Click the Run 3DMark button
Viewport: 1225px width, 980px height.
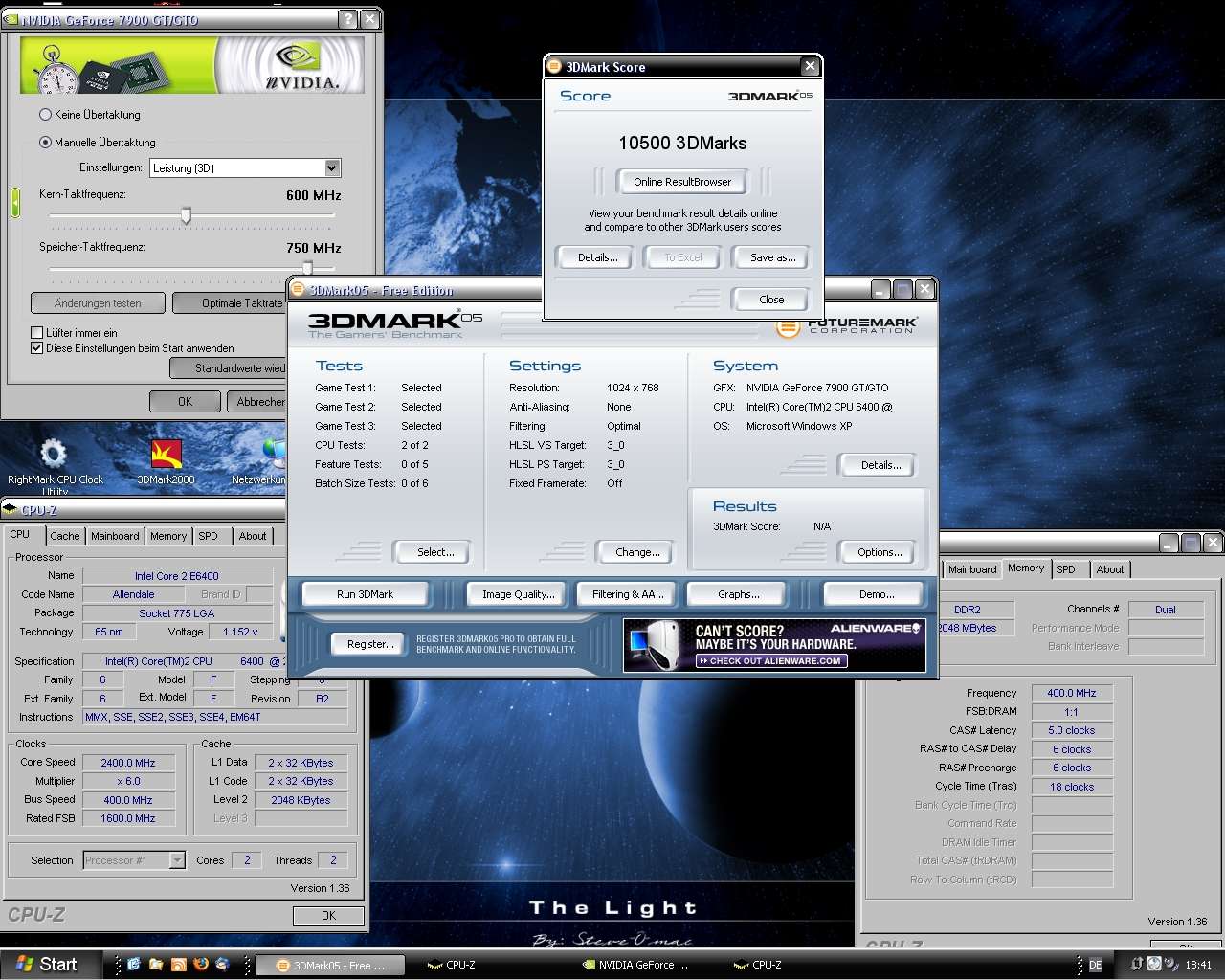(366, 594)
